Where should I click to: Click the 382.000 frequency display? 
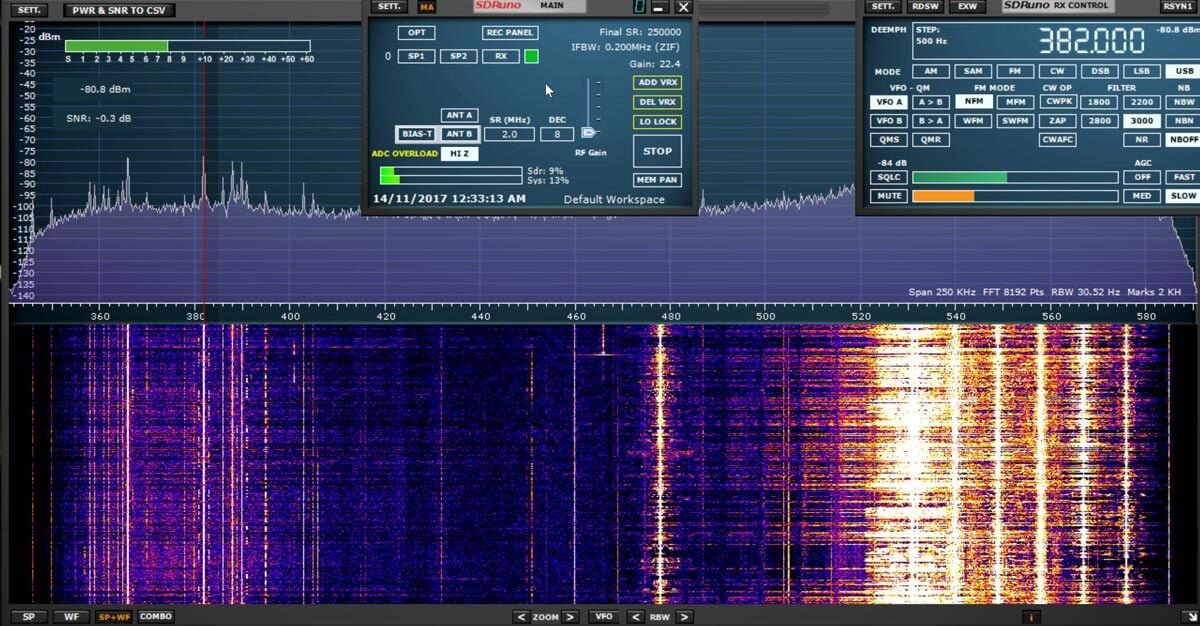click(x=1091, y=41)
